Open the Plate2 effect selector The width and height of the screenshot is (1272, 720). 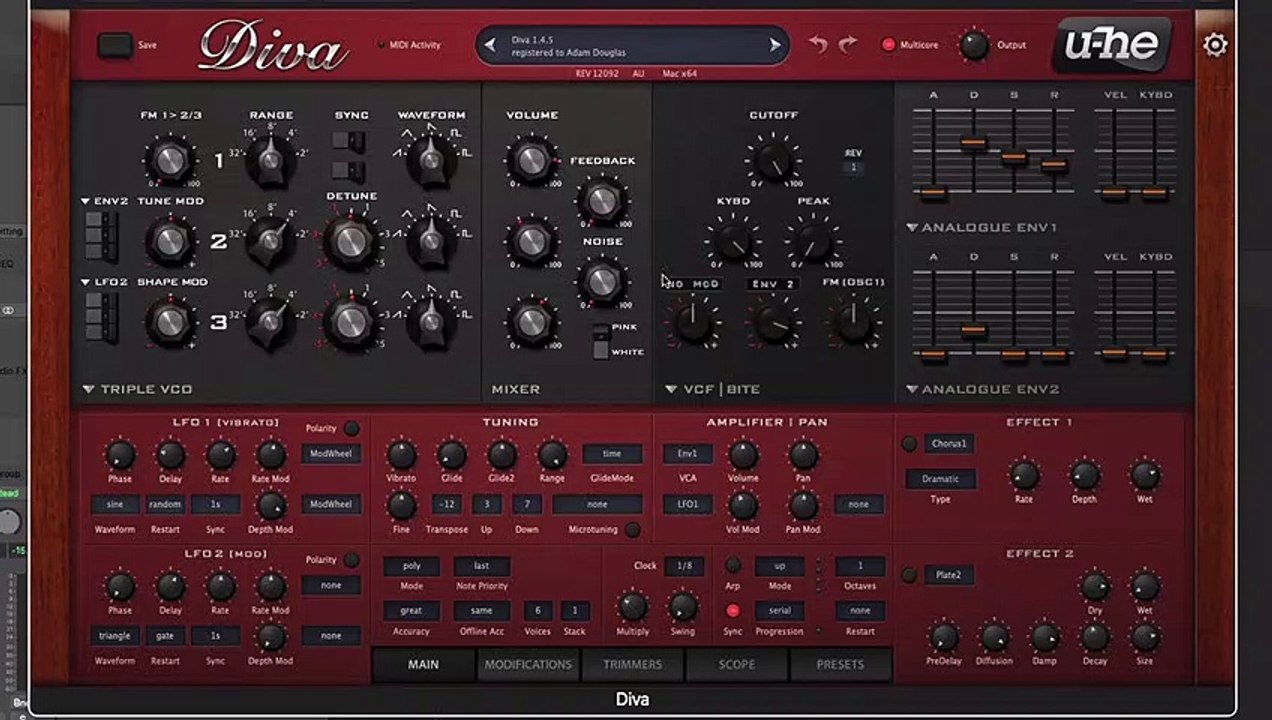948,575
